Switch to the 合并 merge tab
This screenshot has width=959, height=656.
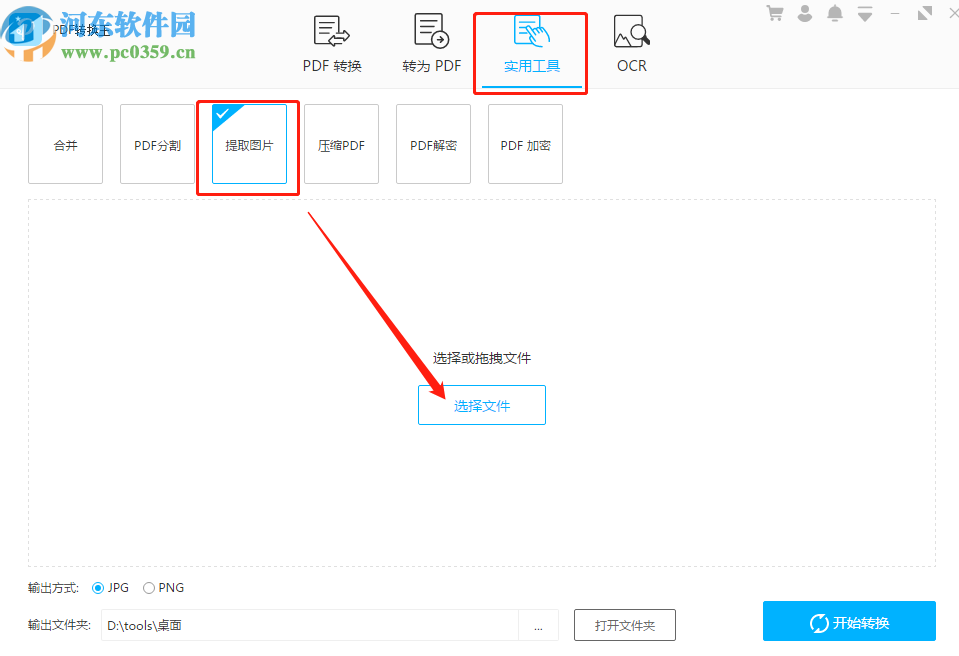pyautogui.click(x=65, y=144)
